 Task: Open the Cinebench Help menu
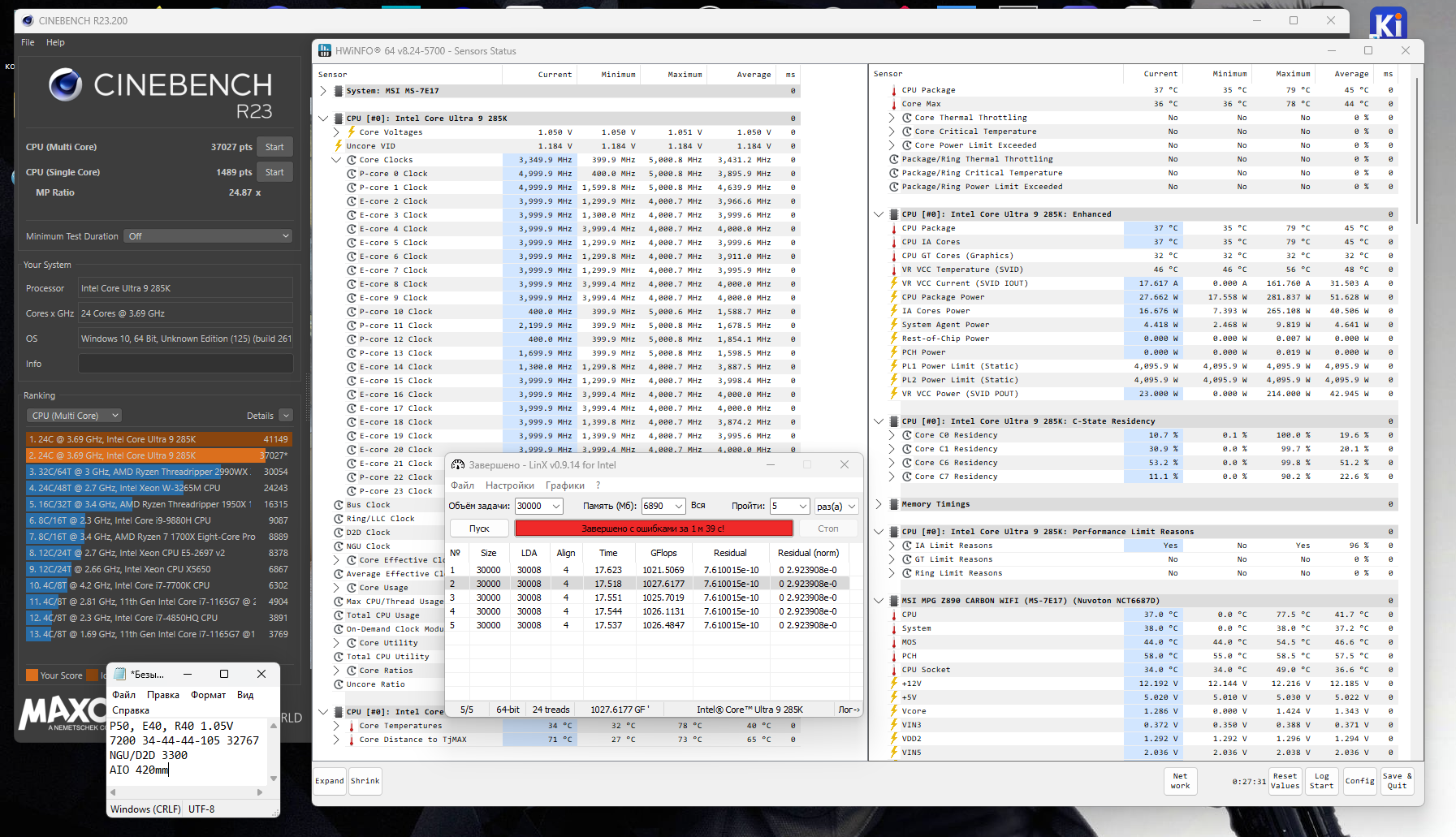[55, 42]
